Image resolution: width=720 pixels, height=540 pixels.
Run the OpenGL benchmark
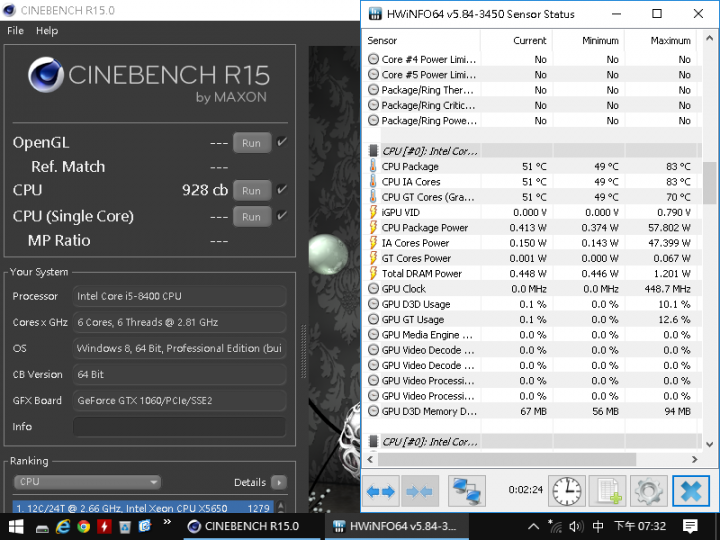coord(252,143)
